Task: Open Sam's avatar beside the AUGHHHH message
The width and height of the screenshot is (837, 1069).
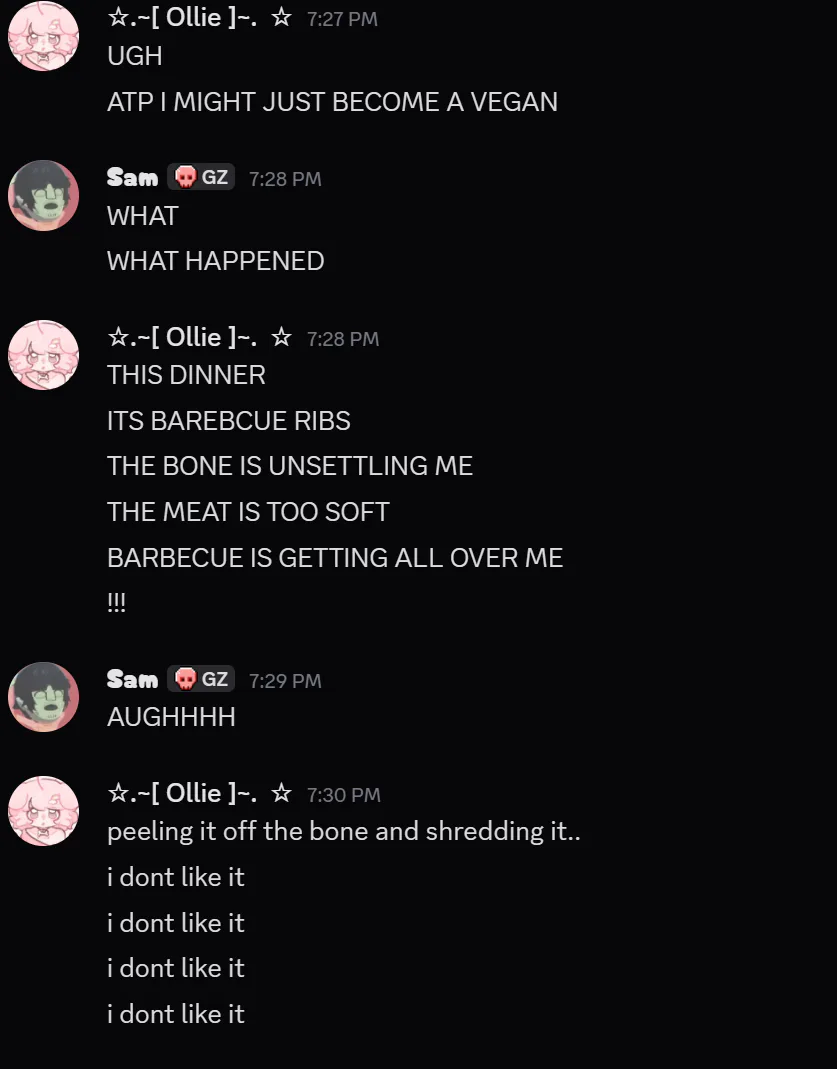Action: click(x=43, y=697)
